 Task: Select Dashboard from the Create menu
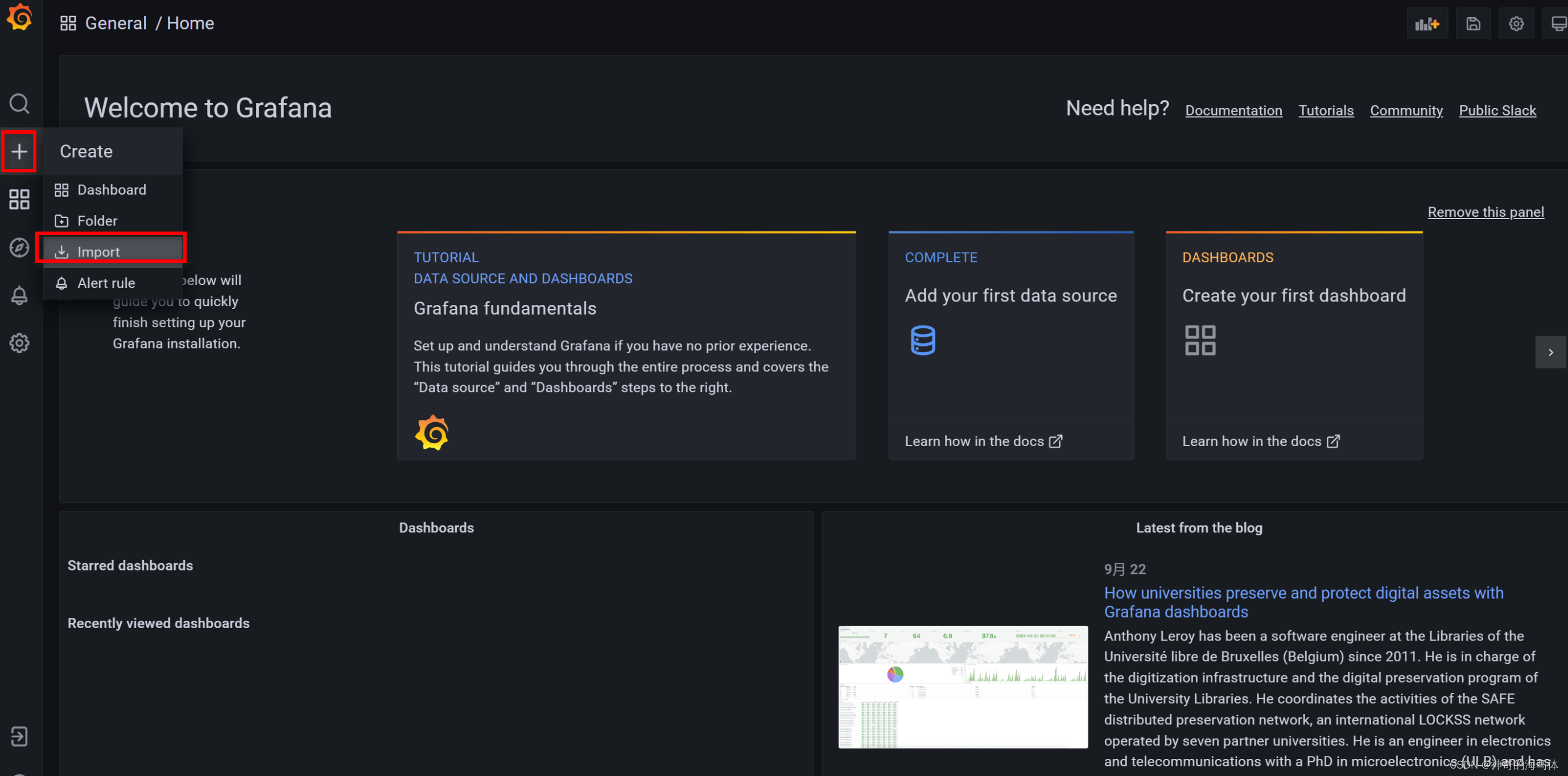click(113, 190)
